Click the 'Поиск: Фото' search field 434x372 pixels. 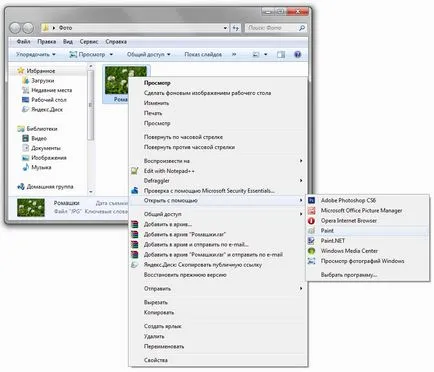click(276, 28)
